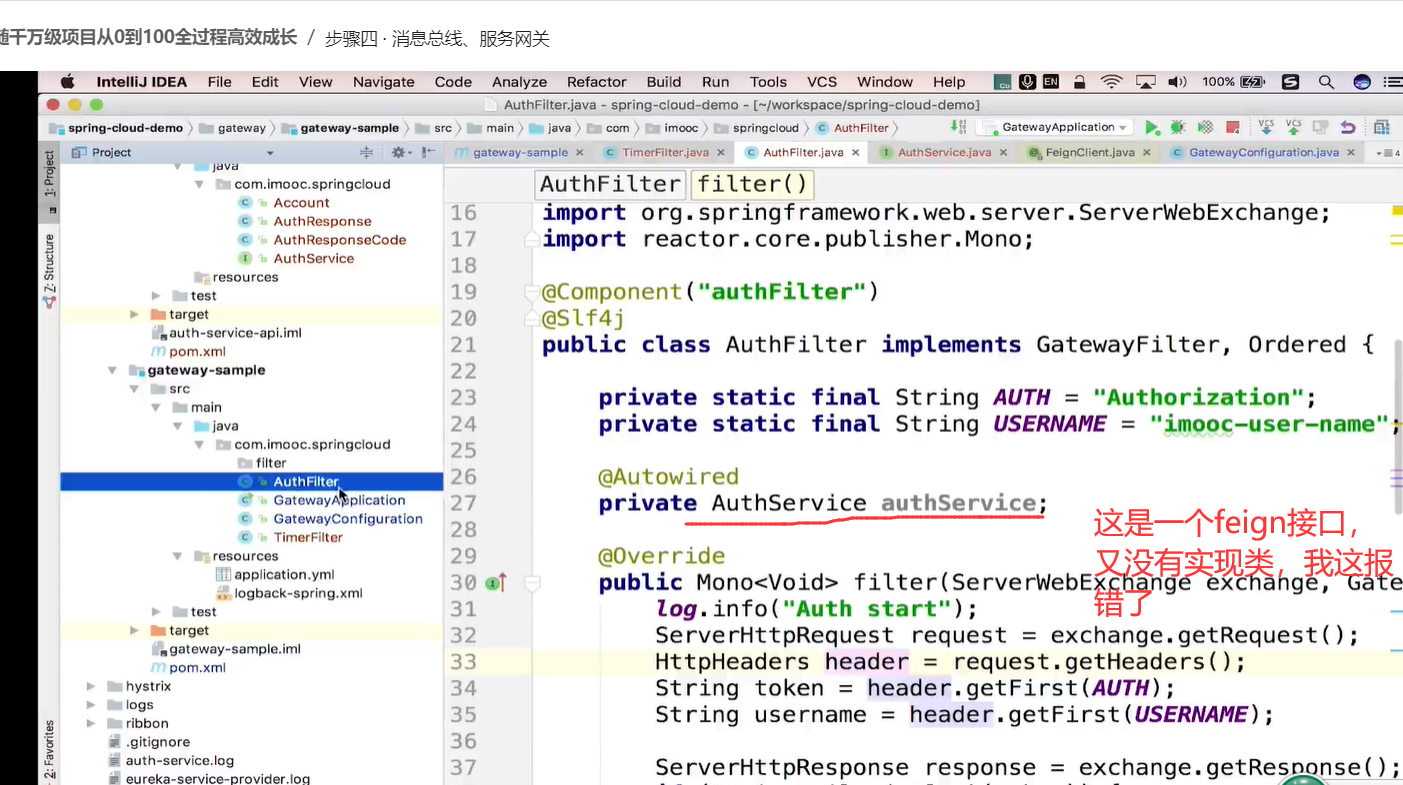
Task: Collapse the gateway-sample main folder
Action: click(x=156, y=407)
